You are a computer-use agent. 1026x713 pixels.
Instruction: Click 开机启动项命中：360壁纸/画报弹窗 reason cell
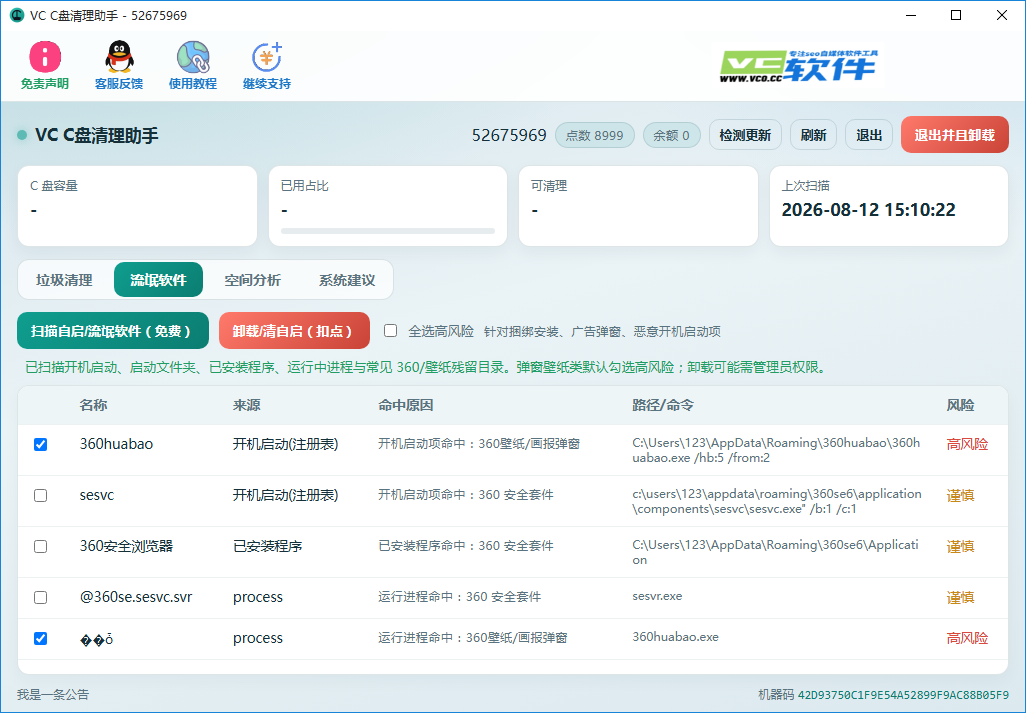[x=479, y=443]
